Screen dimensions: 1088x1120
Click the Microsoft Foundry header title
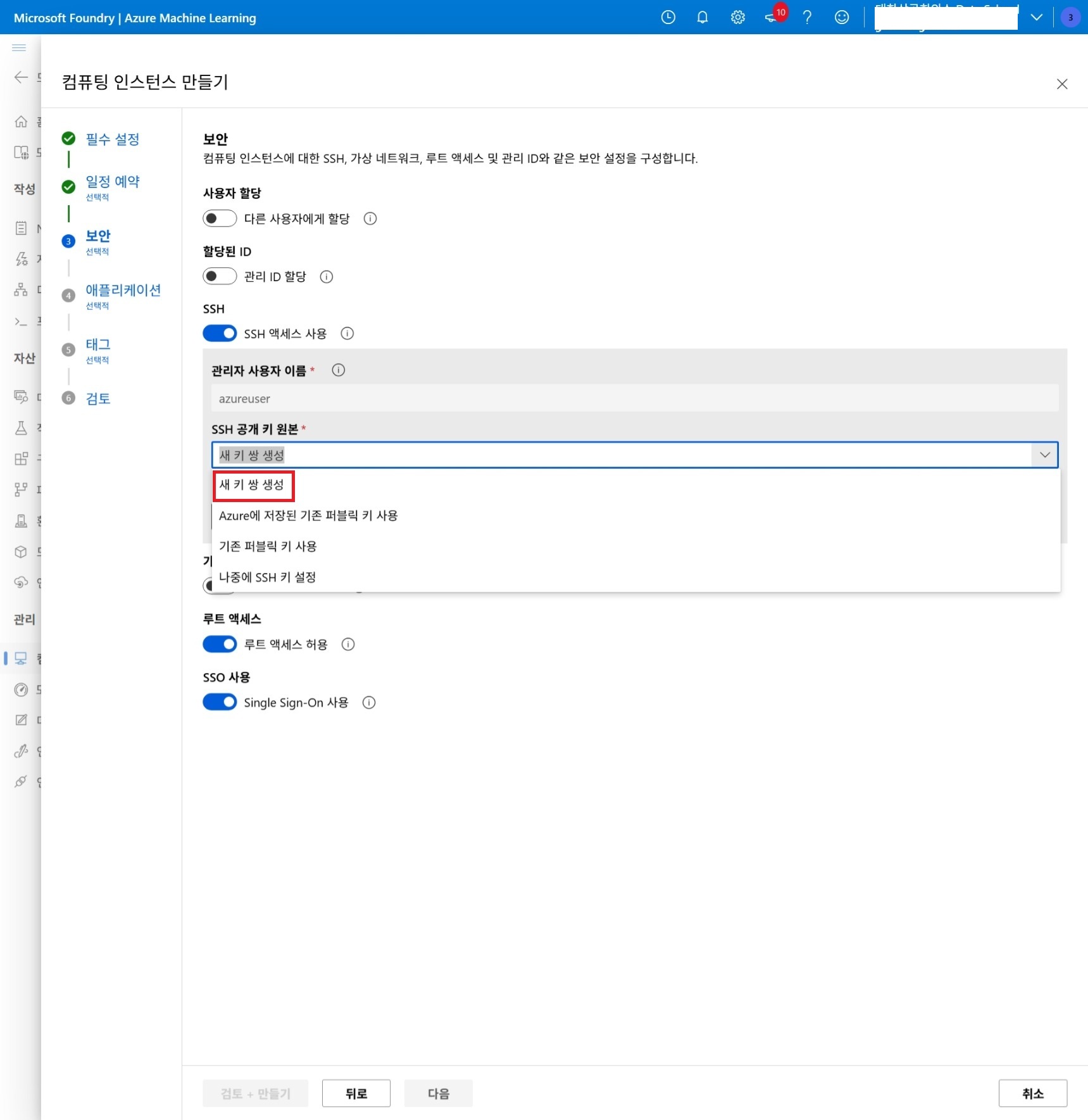pos(135,18)
